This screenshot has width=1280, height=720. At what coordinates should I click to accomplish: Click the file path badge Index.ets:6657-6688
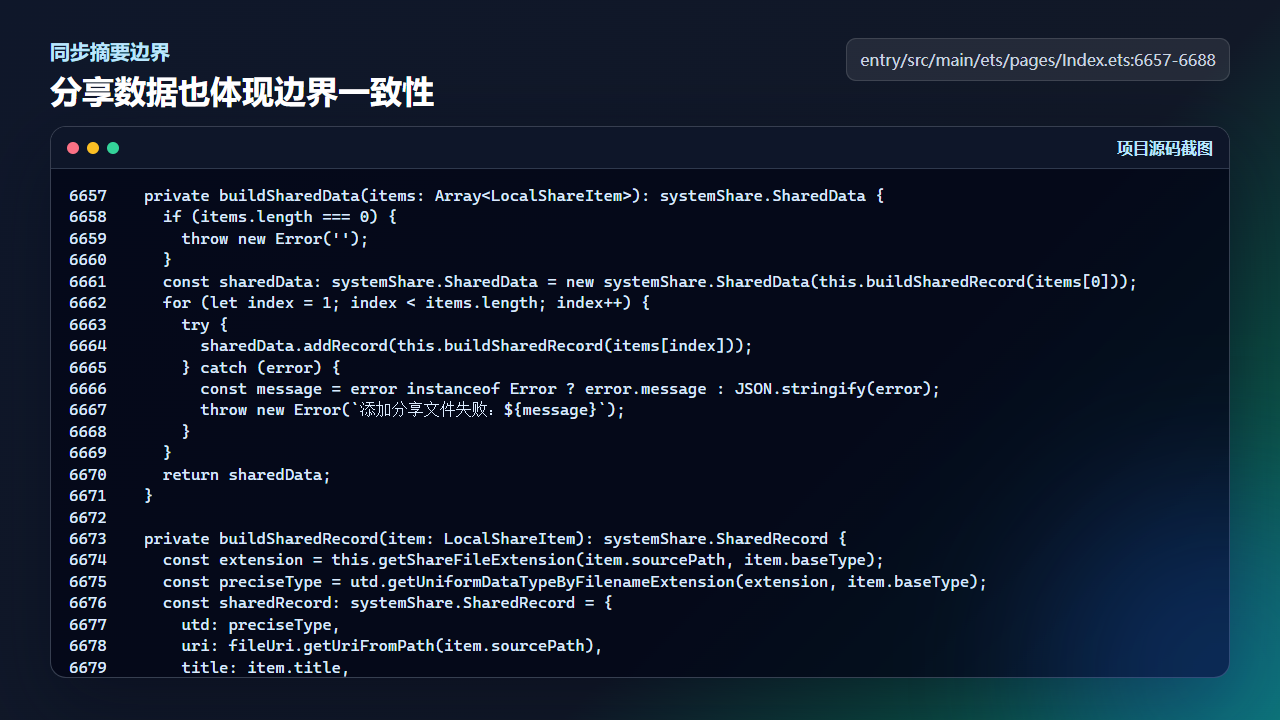click(x=1038, y=60)
